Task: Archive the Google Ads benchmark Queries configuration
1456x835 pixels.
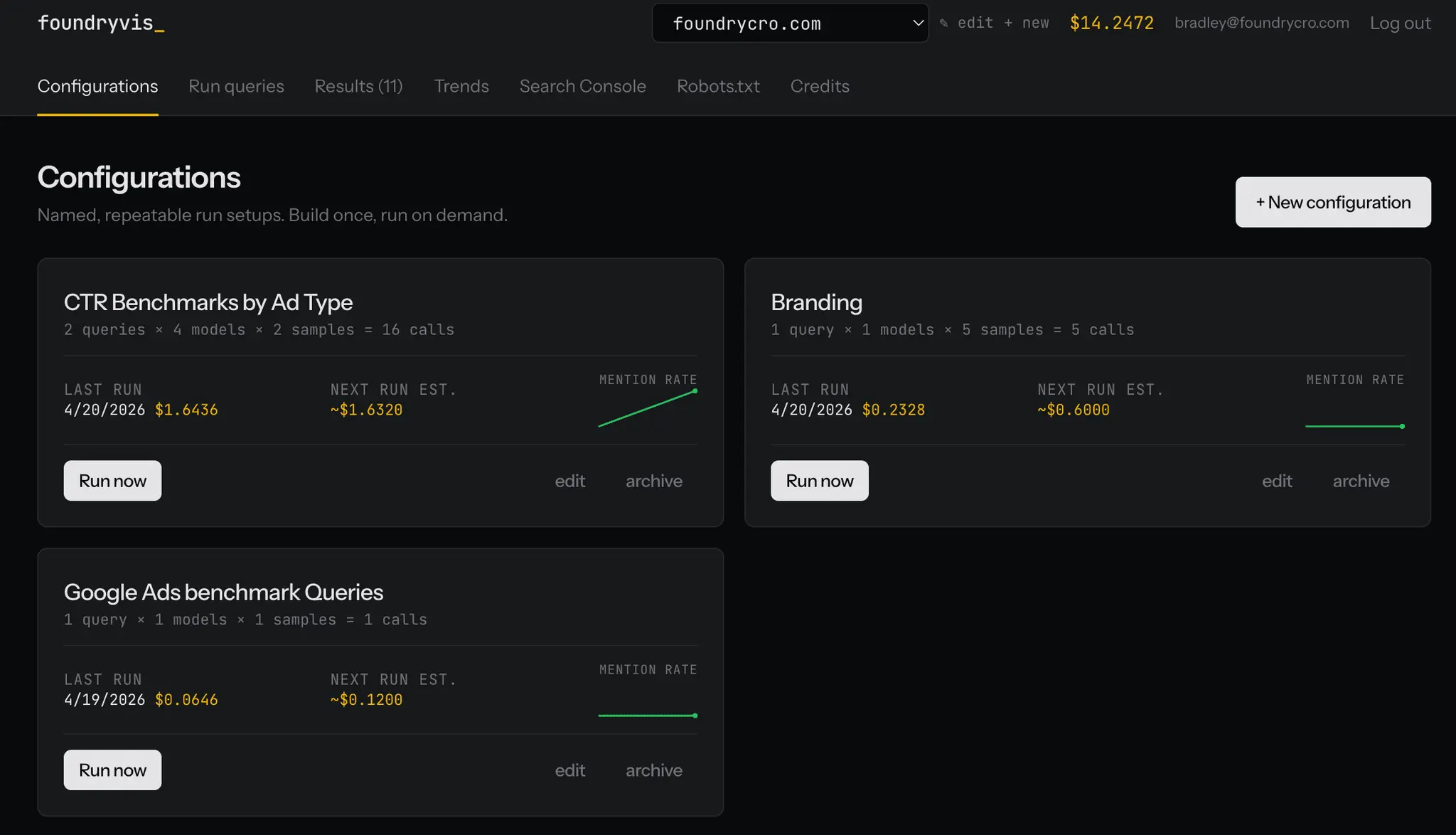Action: [654, 770]
